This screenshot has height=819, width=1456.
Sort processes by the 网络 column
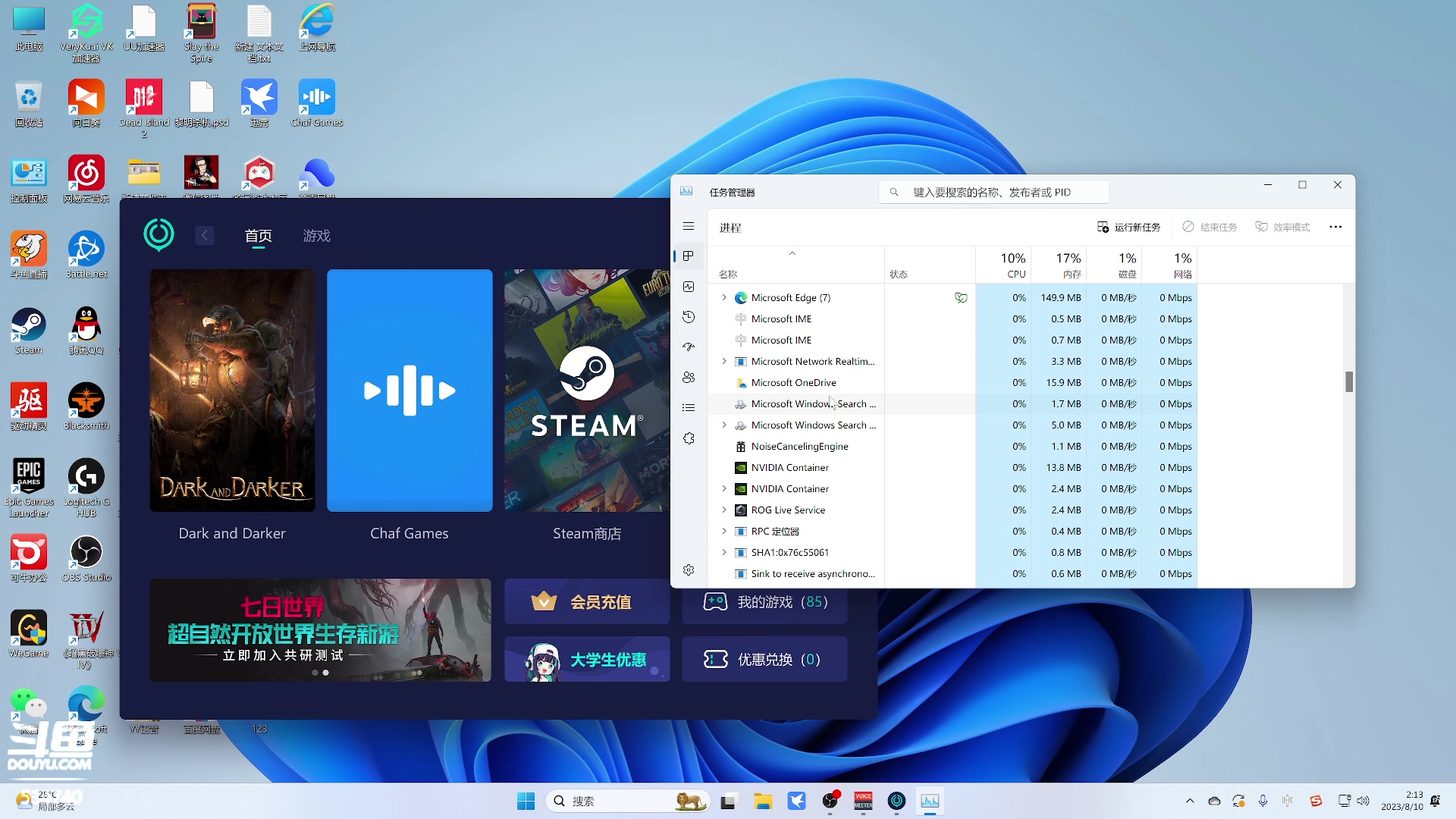[1169, 265]
